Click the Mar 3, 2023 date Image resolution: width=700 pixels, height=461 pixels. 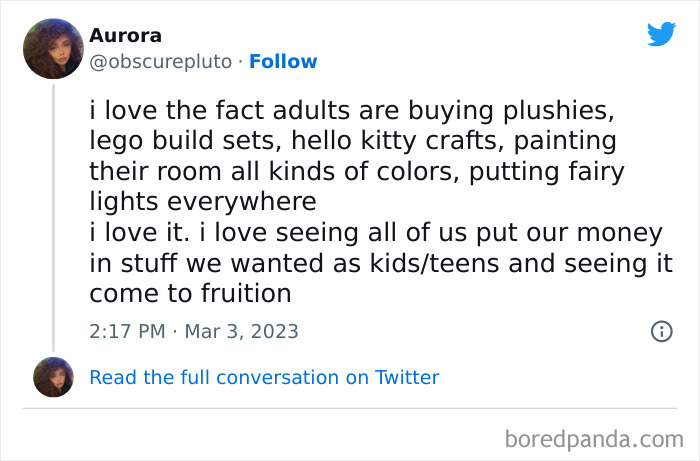(241, 331)
